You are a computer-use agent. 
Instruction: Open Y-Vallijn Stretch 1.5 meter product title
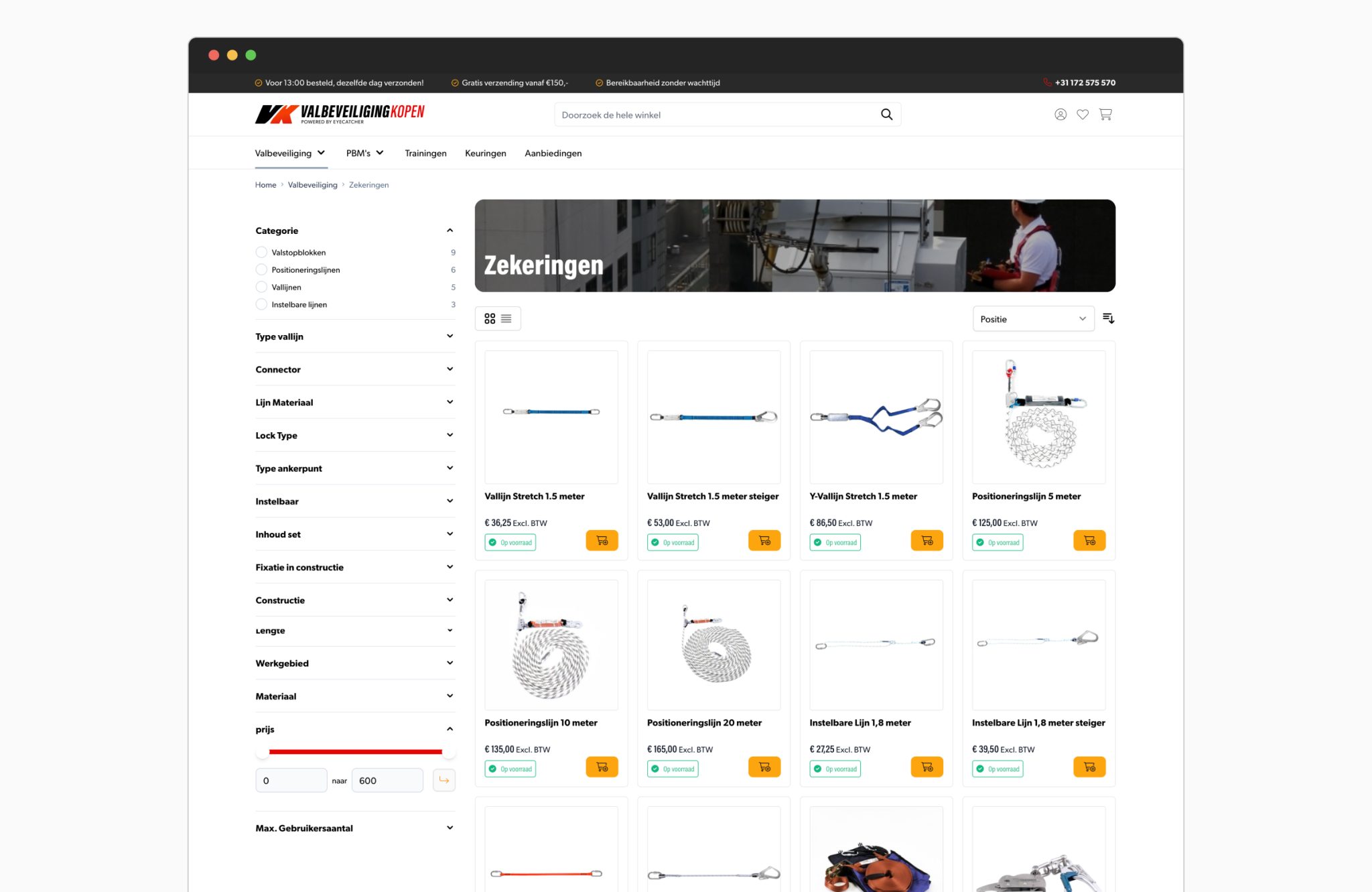[864, 497]
